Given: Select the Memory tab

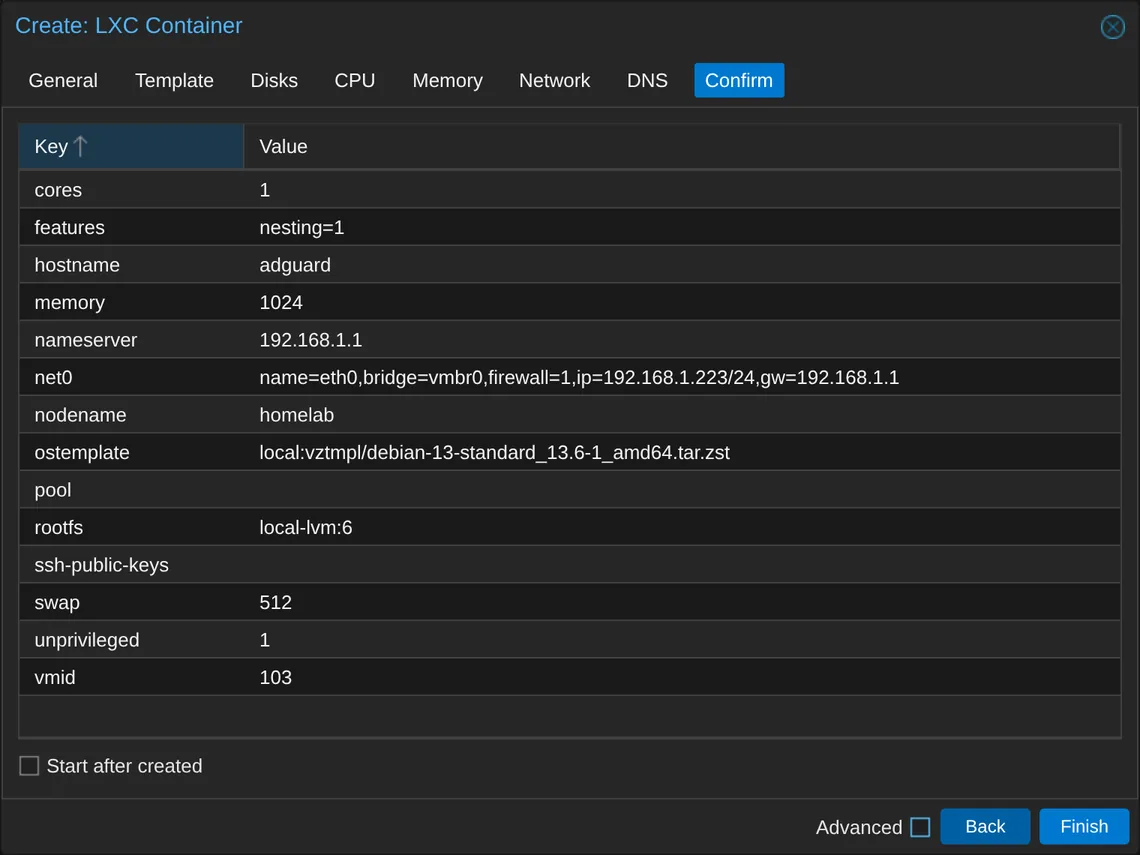Looking at the screenshot, I should tap(447, 80).
